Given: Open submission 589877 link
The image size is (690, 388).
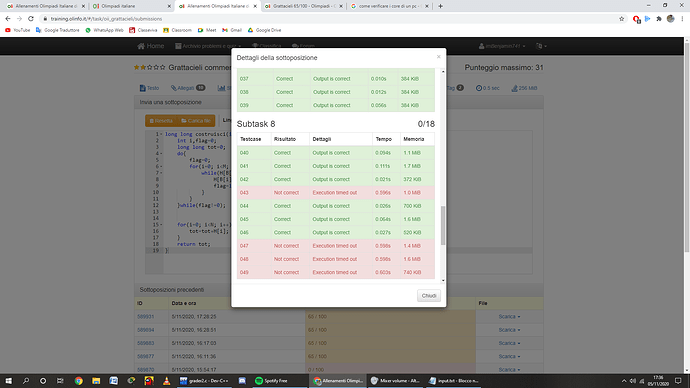Looking at the screenshot, I should tap(145, 356).
